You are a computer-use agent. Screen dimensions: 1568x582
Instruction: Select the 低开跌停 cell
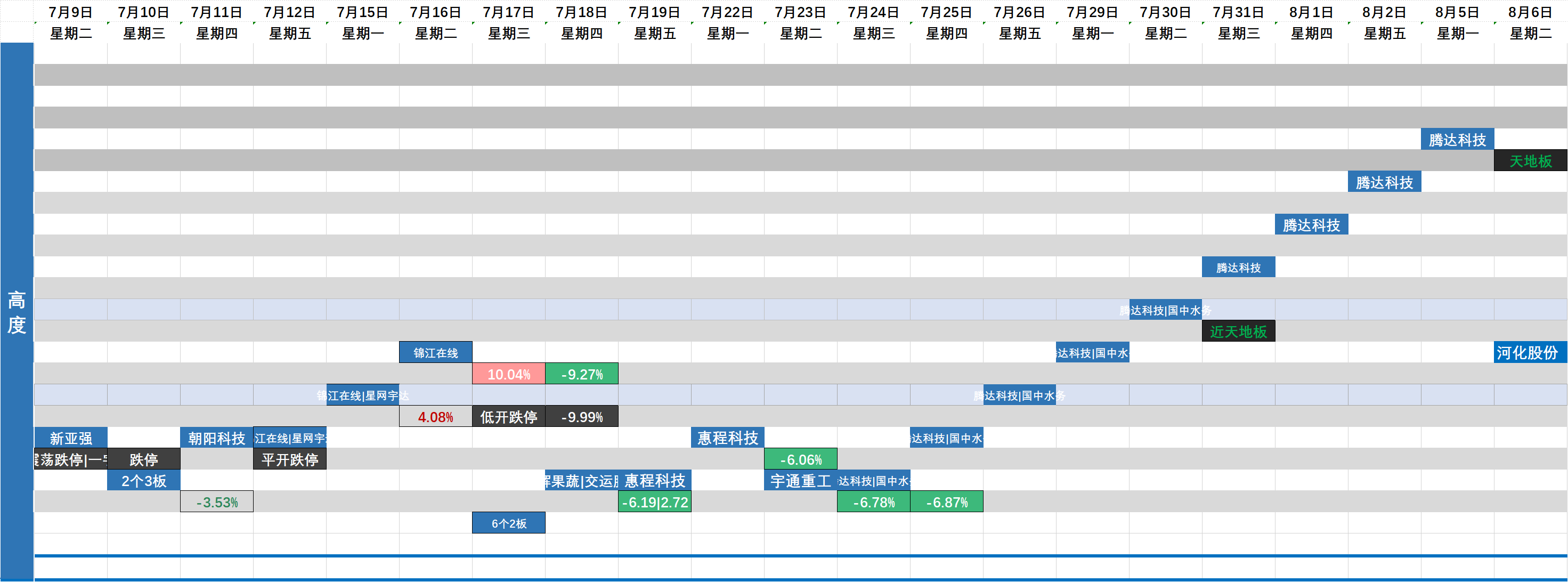(x=509, y=416)
